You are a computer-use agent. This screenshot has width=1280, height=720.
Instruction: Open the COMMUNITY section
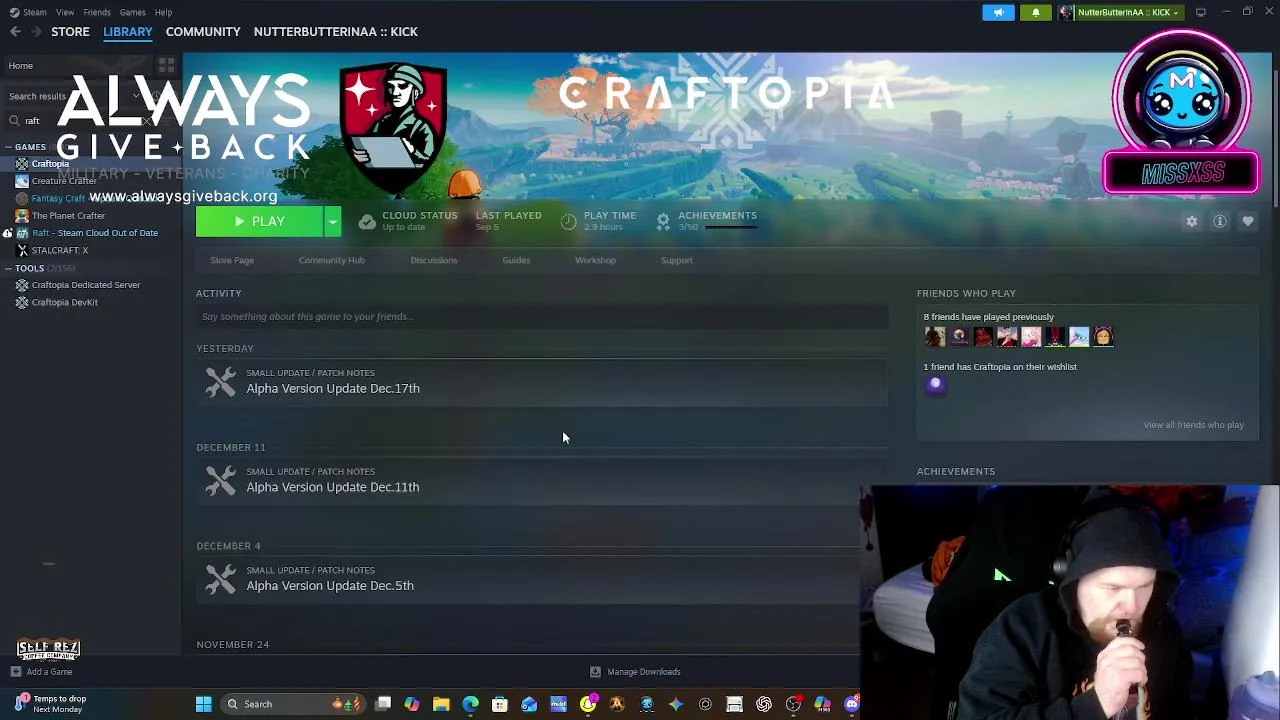point(203,32)
